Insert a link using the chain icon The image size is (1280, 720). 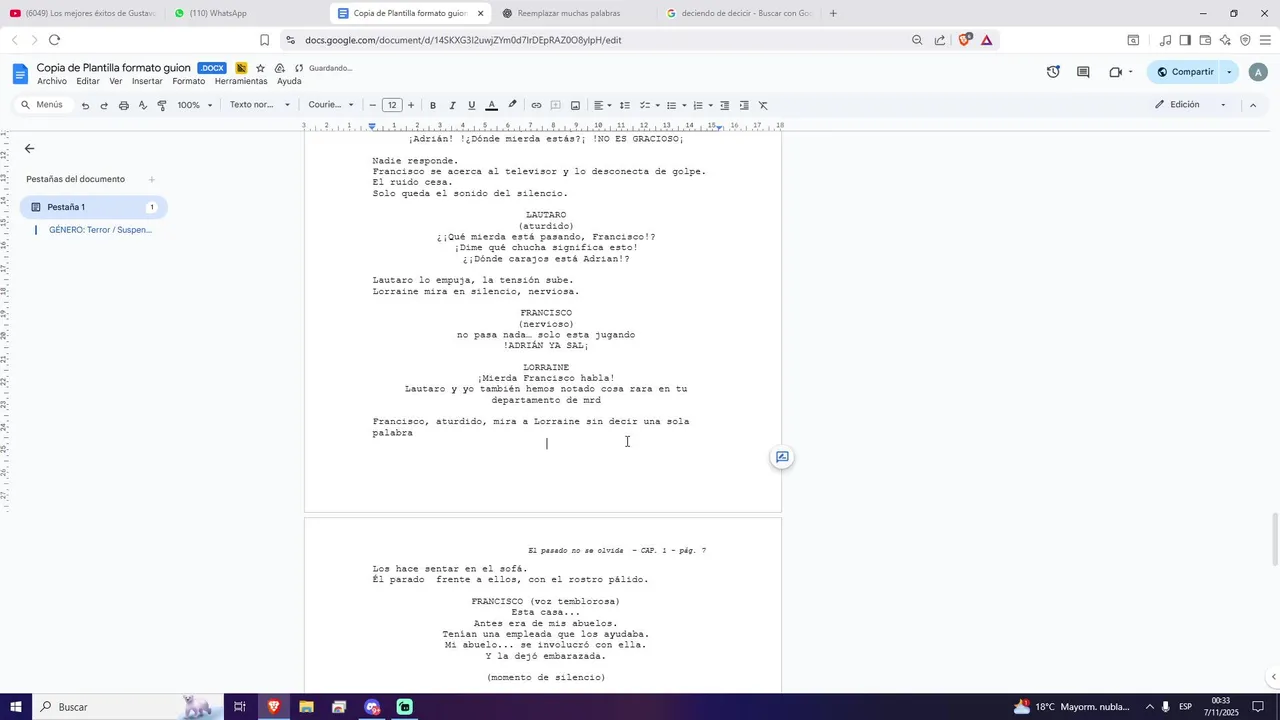point(536,105)
